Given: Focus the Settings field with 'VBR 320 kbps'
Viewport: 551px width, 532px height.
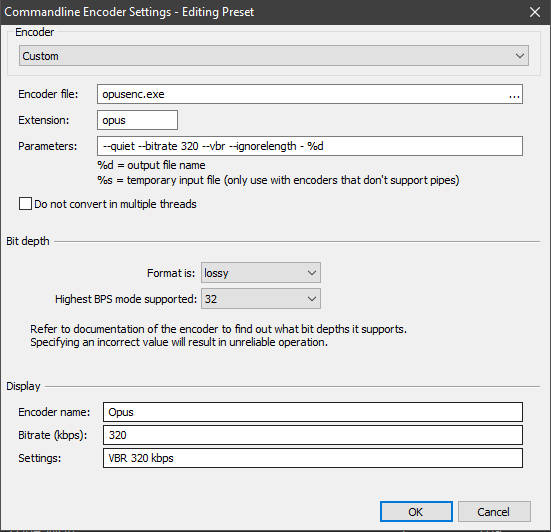Looking at the screenshot, I should 313,458.
